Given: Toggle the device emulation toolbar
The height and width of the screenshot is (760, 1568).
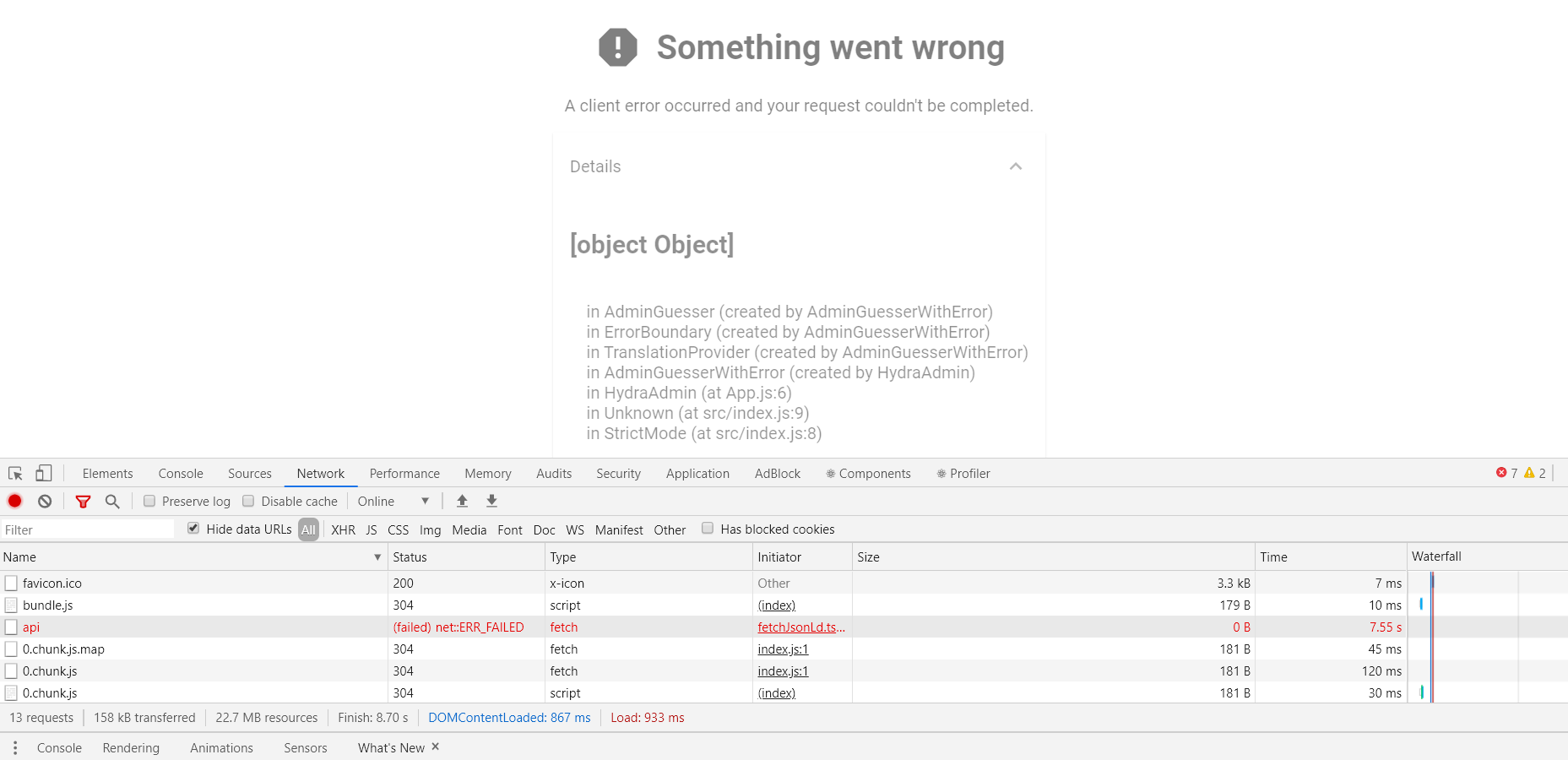Looking at the screenshot, I should point(43,473).
